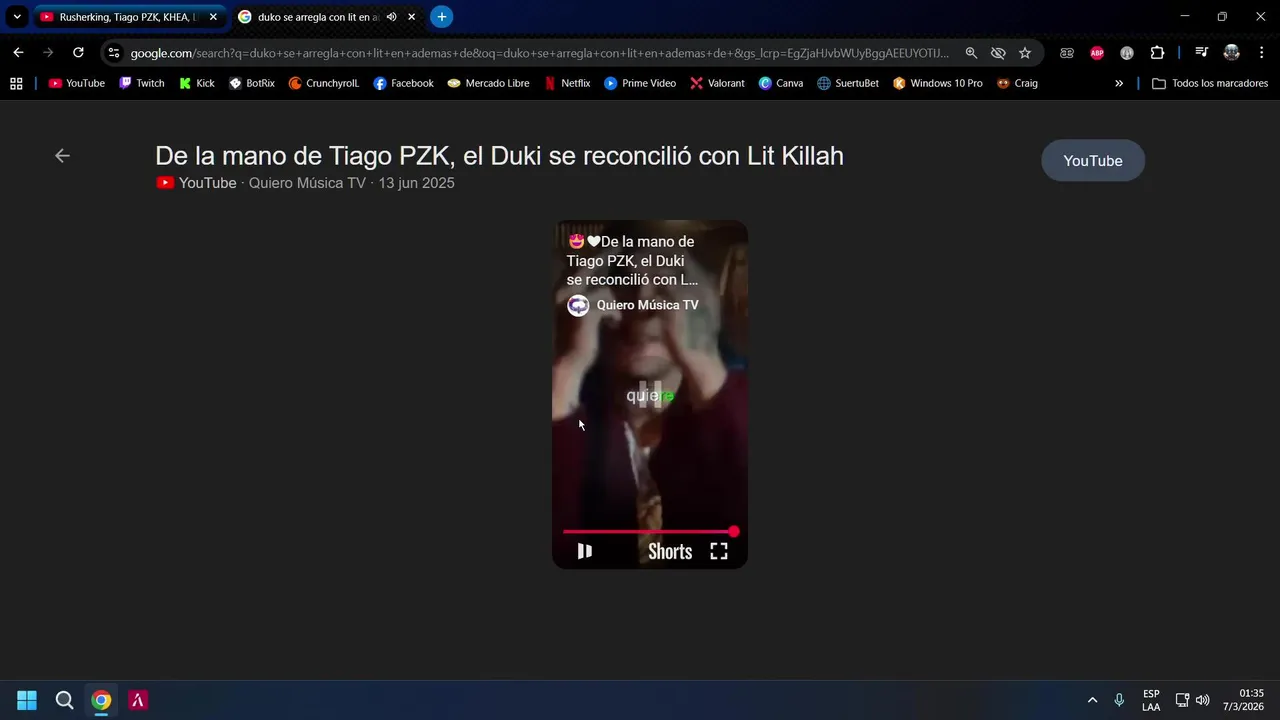The height and width of the screenshot is (720, 1280).
Task: Open the video title 'De la mano de Tiago PZK'
Action: click(x=499, y=155)
